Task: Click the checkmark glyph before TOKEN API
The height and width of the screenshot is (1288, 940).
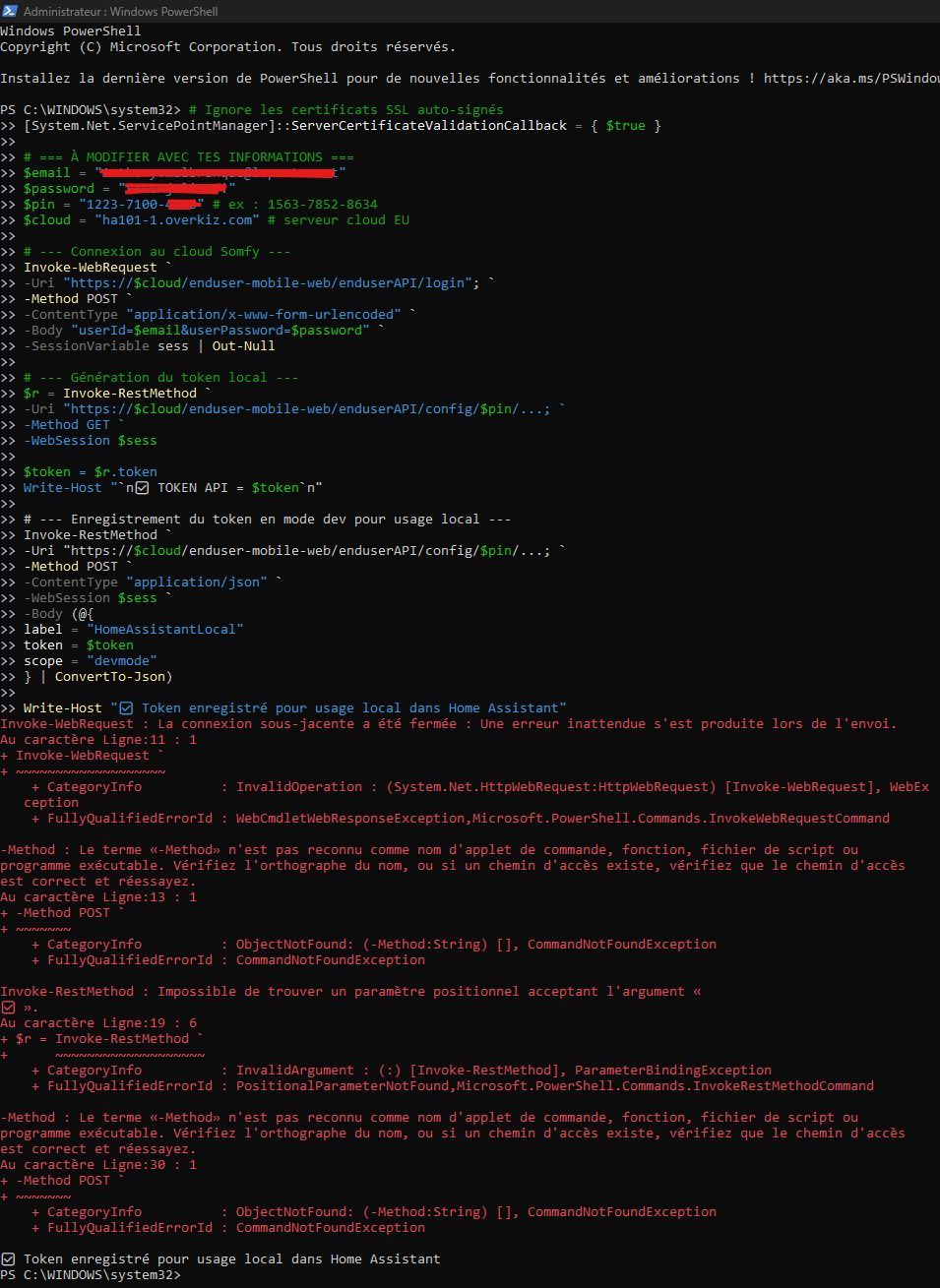Action: coord(142,488)
